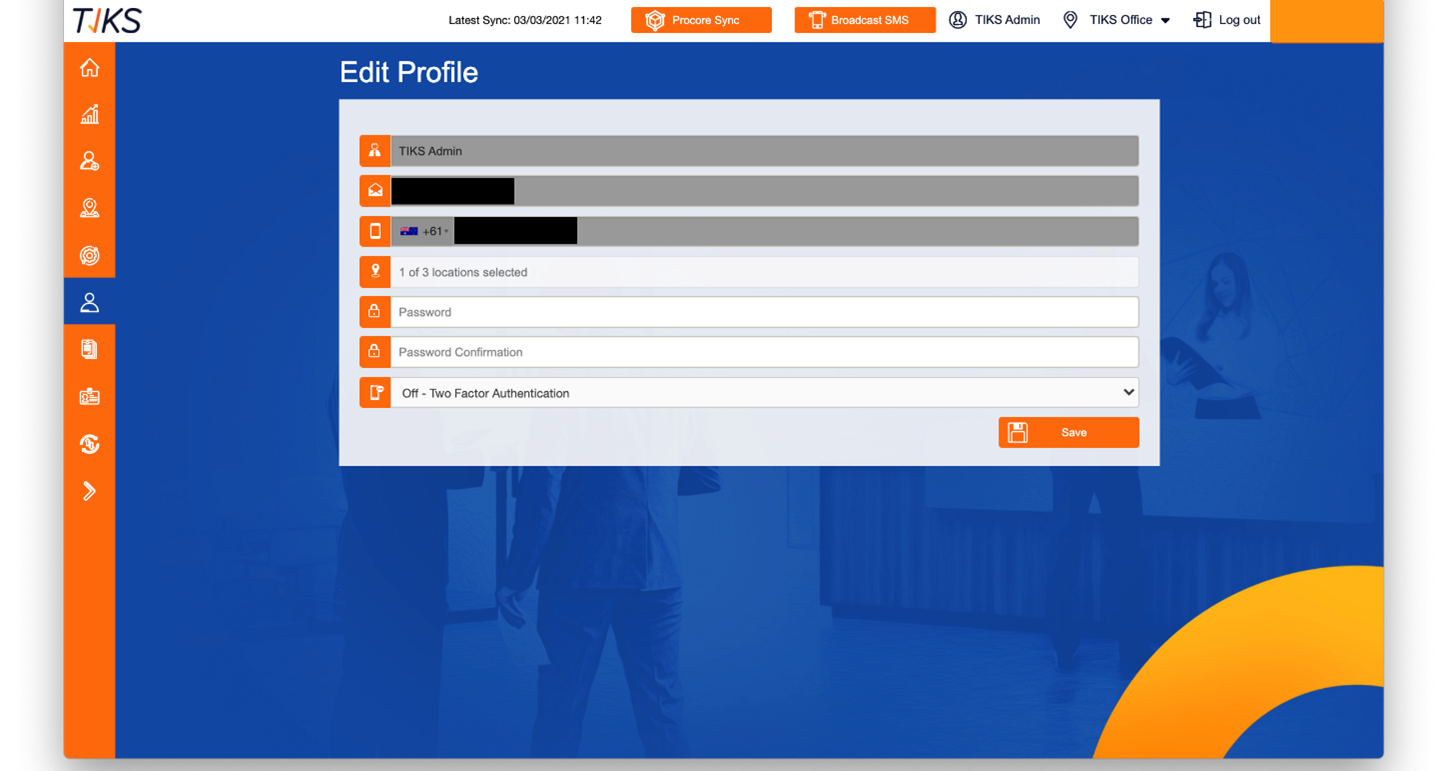Select the highlighted profile icon in the sidebar

(90, 302)
